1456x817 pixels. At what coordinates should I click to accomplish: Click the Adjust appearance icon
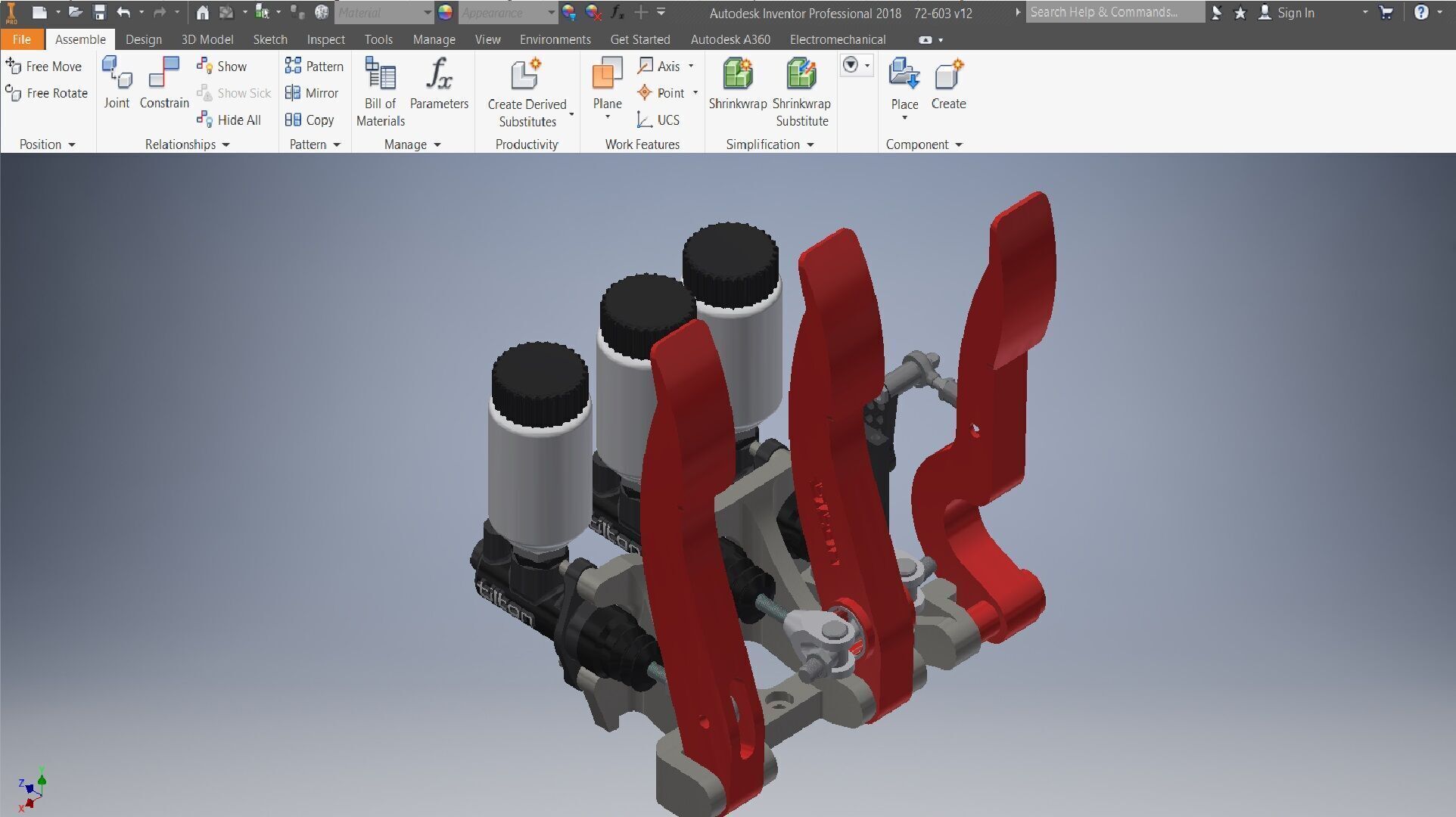(569, 12)
